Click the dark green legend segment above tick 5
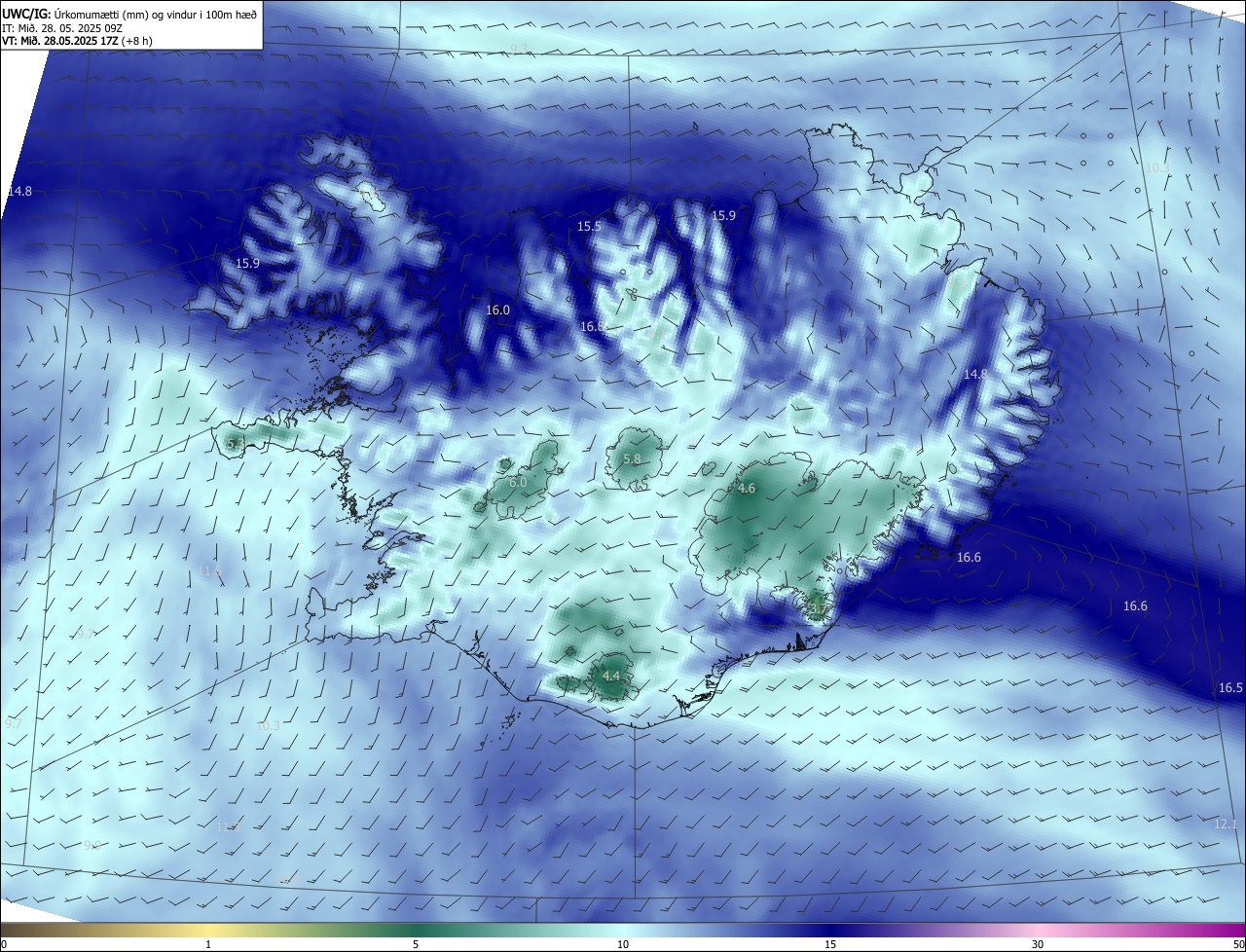This screenshot has width=1246, height=952. (416, 930)
